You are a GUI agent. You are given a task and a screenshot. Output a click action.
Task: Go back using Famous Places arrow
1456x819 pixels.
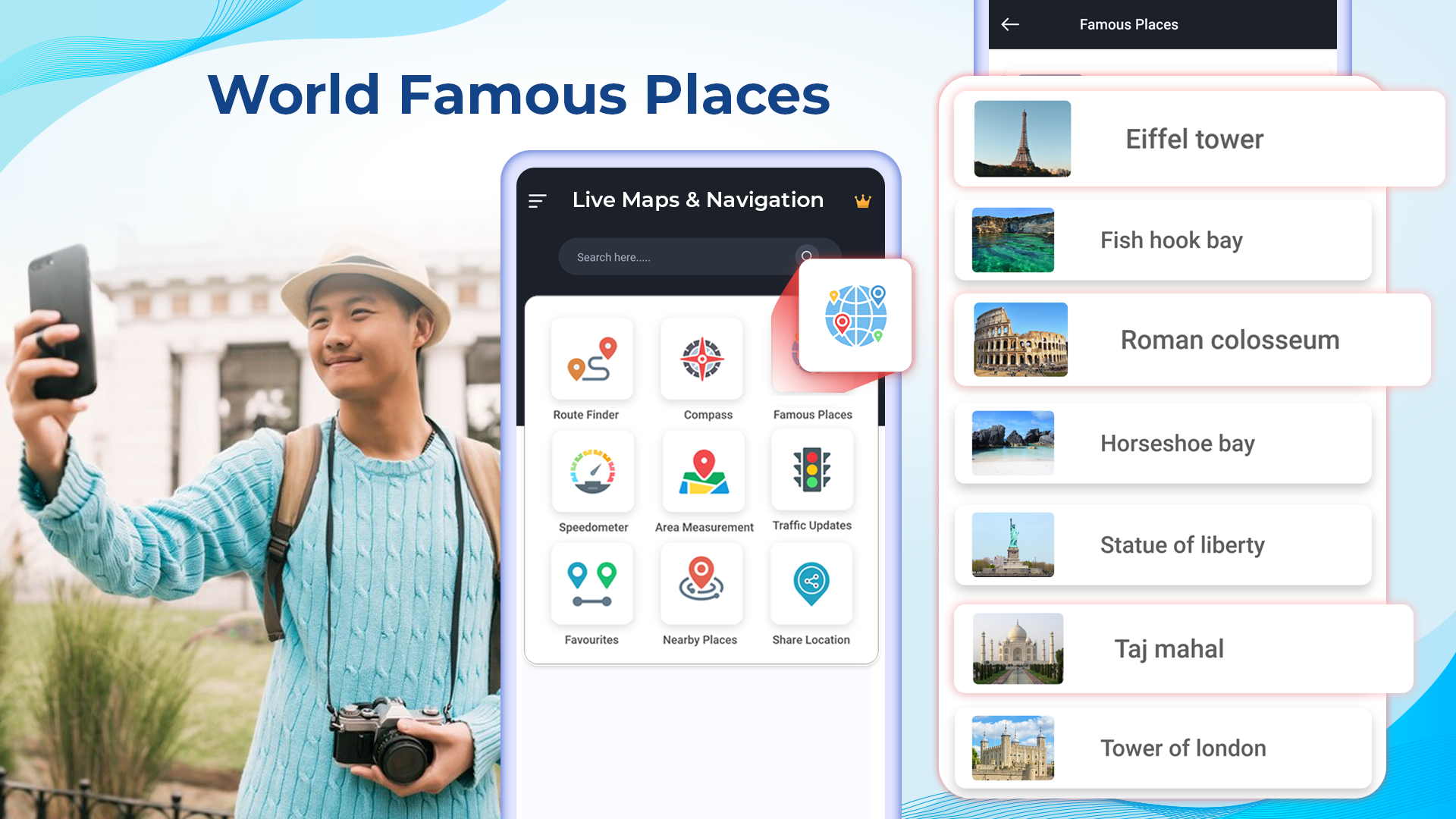[1010, 24]
